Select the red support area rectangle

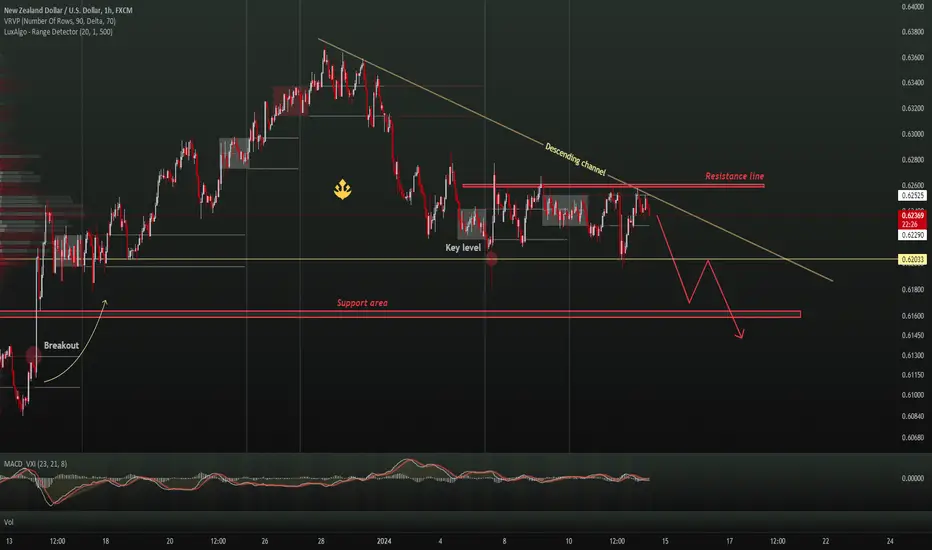400,314
